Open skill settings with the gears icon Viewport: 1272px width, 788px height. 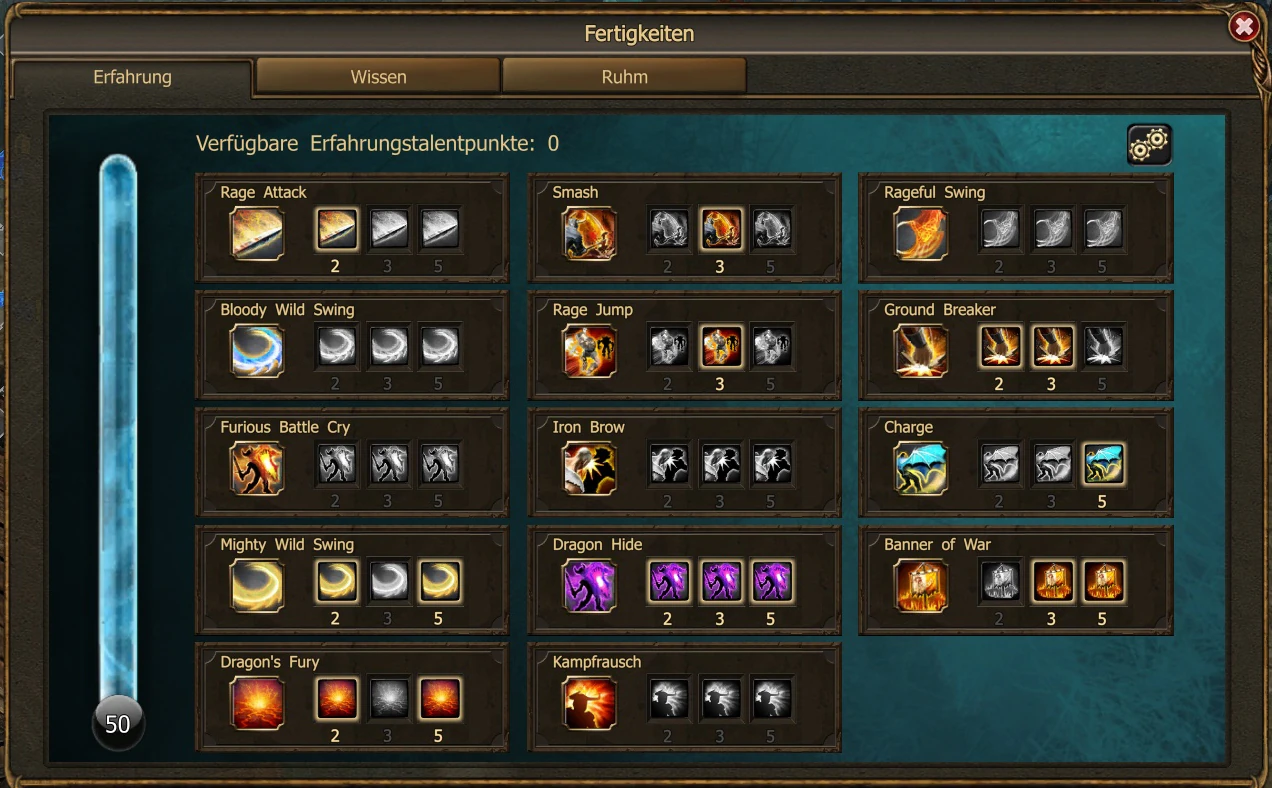(1149, 145)
